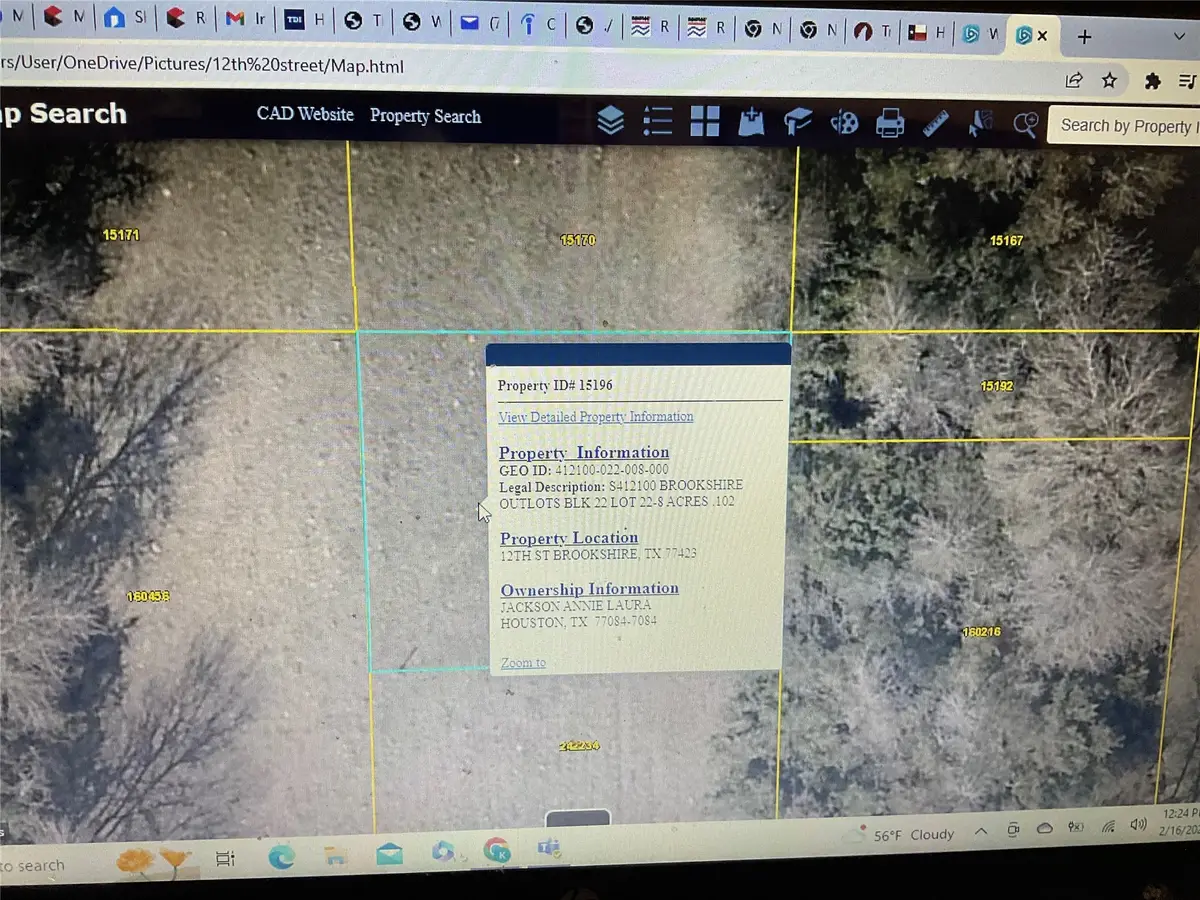The height and width of the screenshot is (900, 1200).
Task: Toggle the browser bookmark star
Action: pos(1109,80)
